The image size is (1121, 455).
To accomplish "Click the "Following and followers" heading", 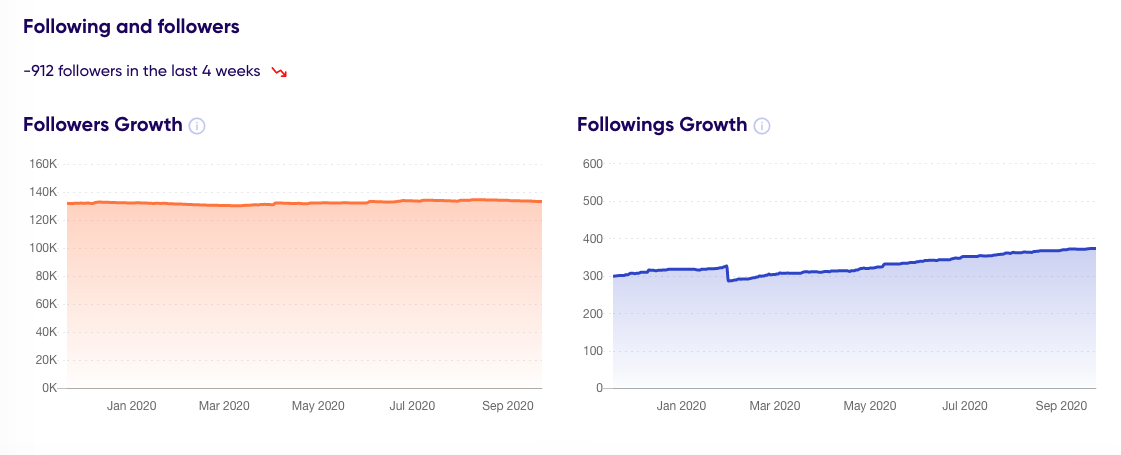I will (131, 27).
